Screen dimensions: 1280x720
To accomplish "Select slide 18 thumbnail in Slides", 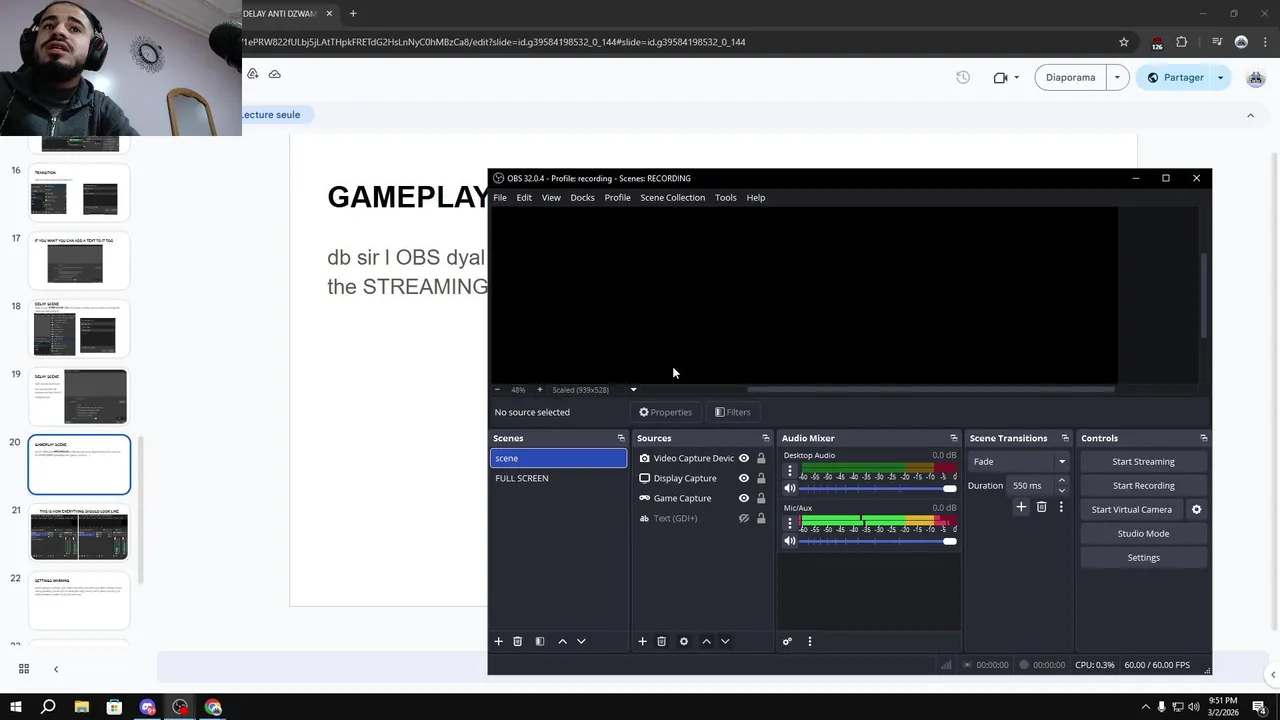I will [80, 328].
